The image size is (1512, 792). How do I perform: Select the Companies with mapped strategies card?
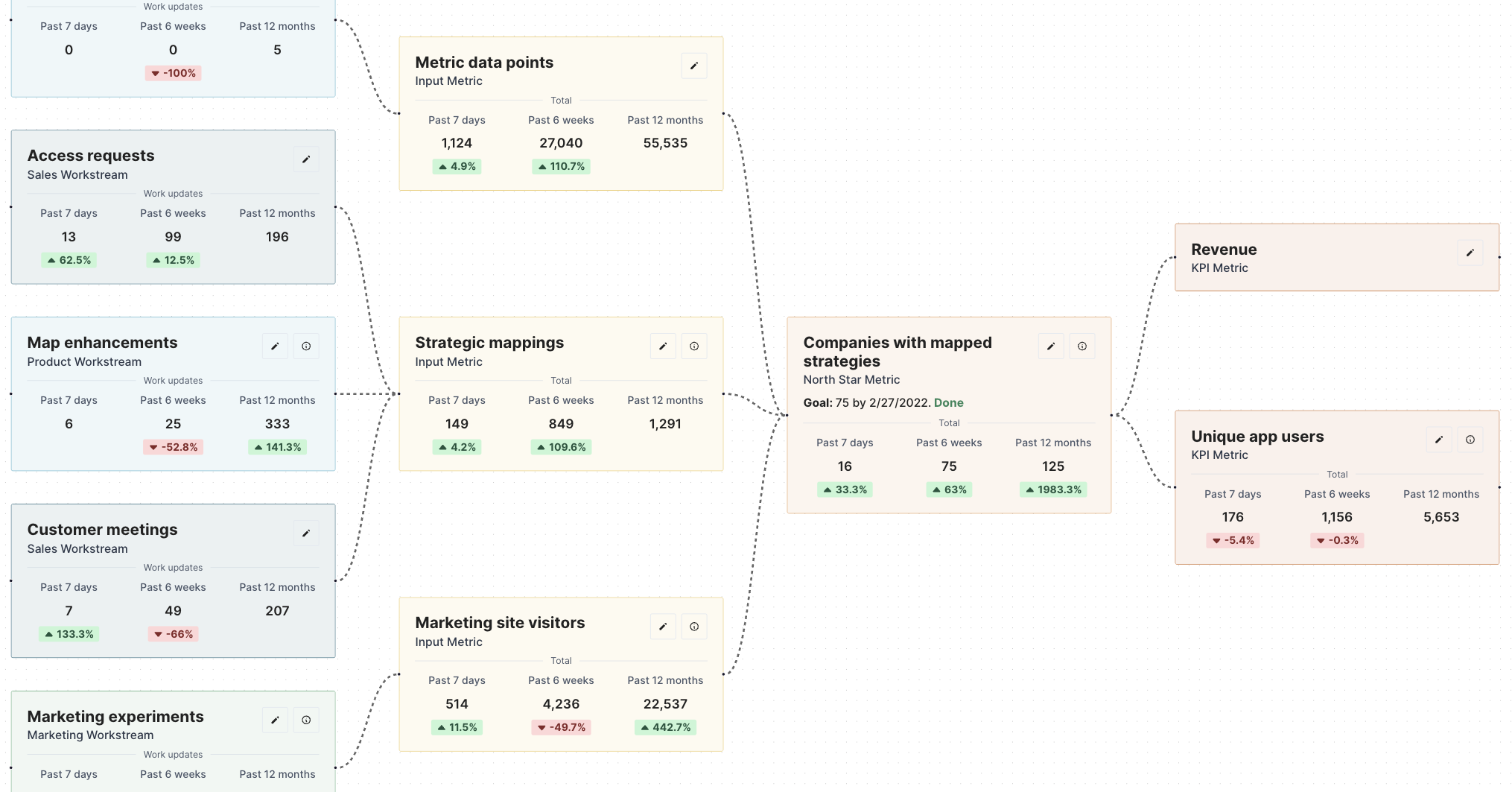(948, 417)
